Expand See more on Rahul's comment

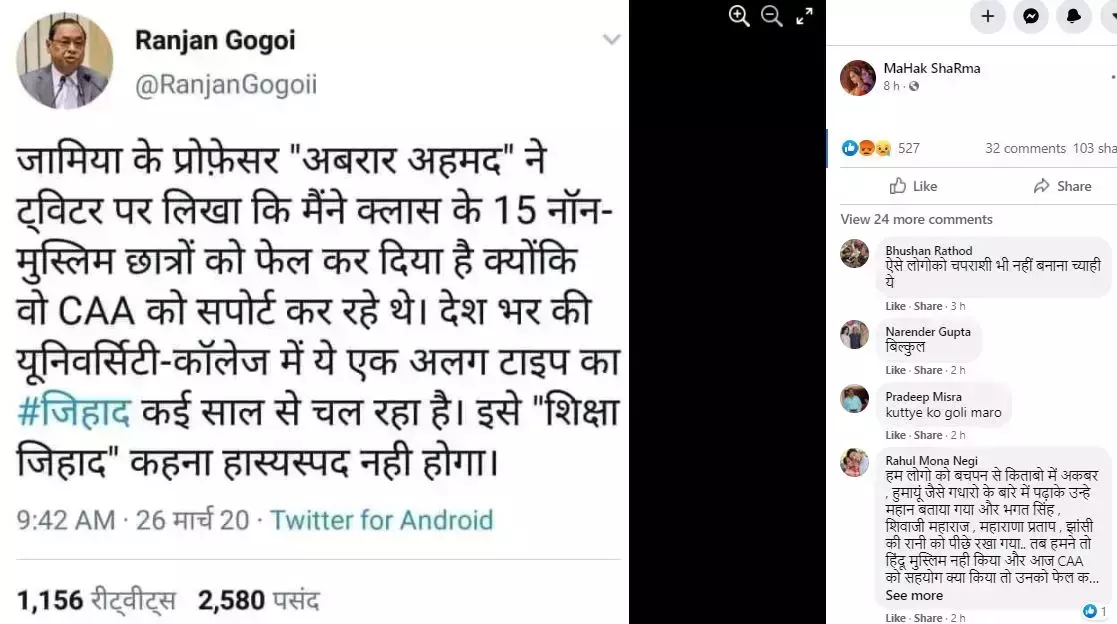914,596
